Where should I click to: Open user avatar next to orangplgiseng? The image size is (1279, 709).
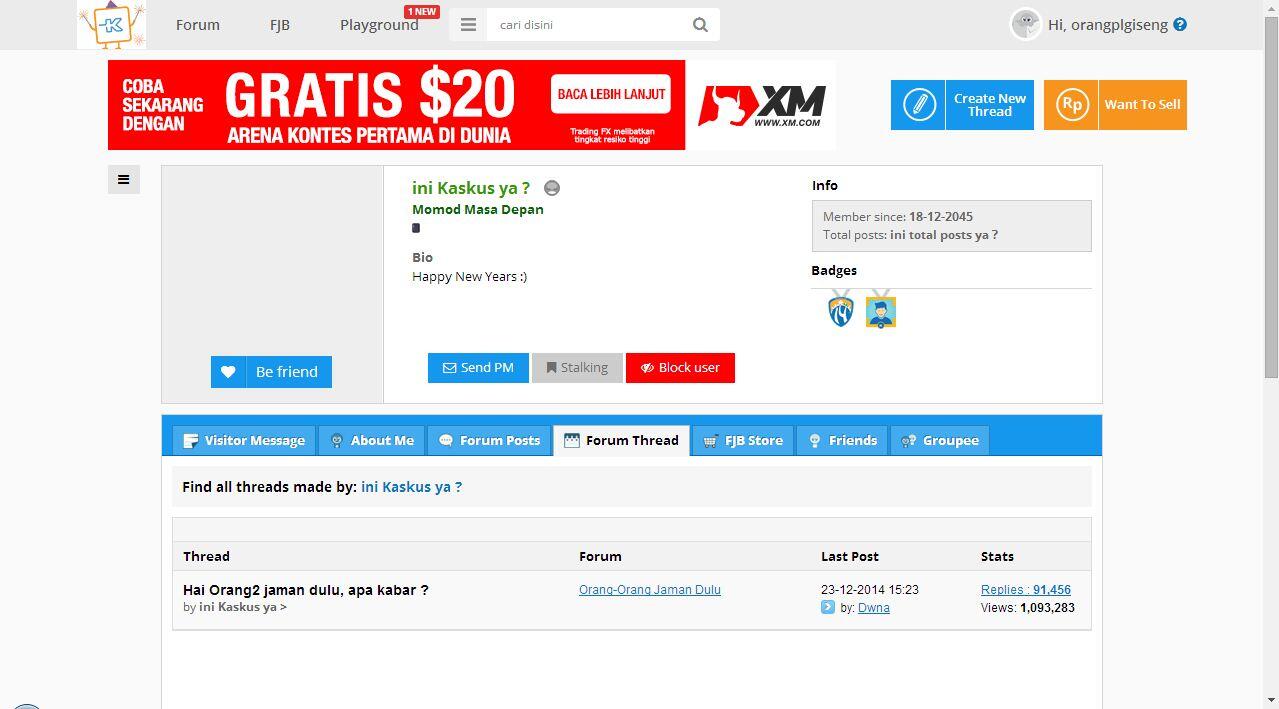click(1025, 24)
